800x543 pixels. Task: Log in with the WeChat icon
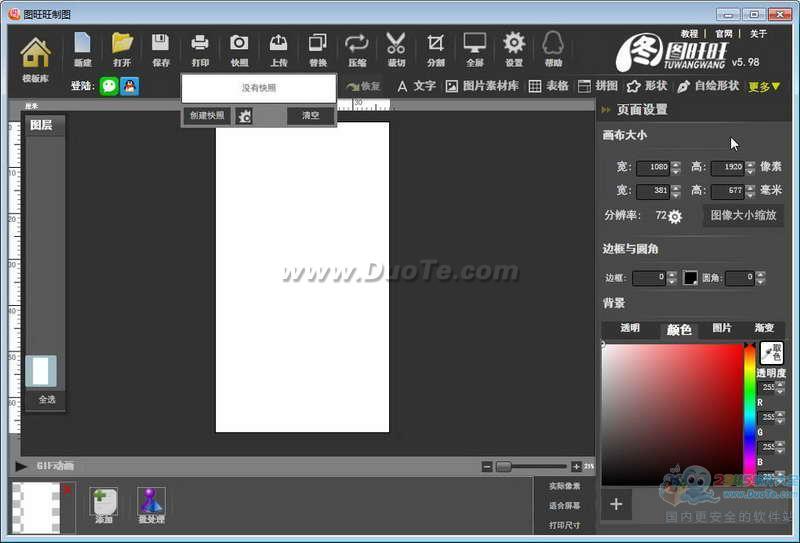(109, 86)
